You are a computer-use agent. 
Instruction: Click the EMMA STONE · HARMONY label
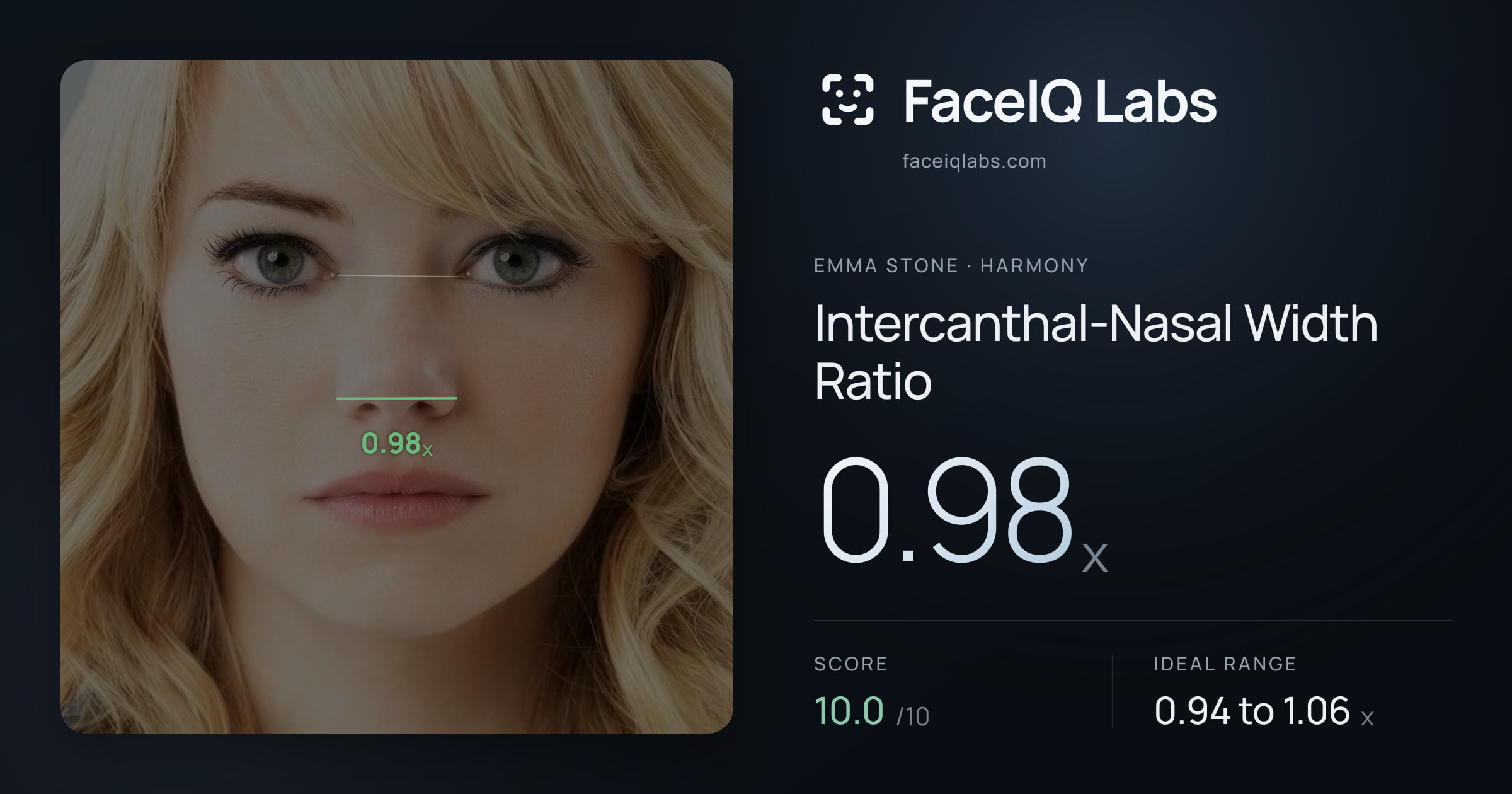tap(951, 265)
